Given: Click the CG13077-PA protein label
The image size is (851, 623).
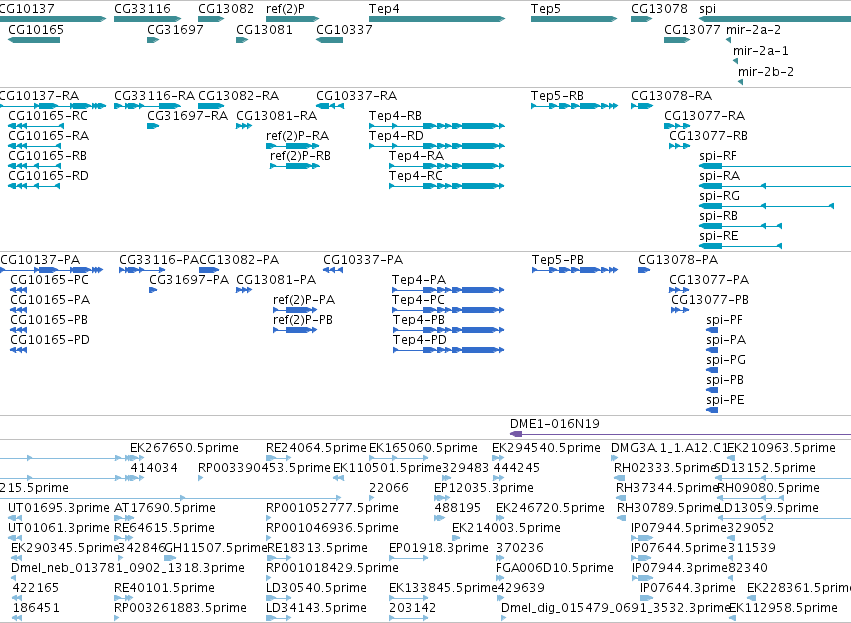Looking at the screenshot, I should [709, 280].
